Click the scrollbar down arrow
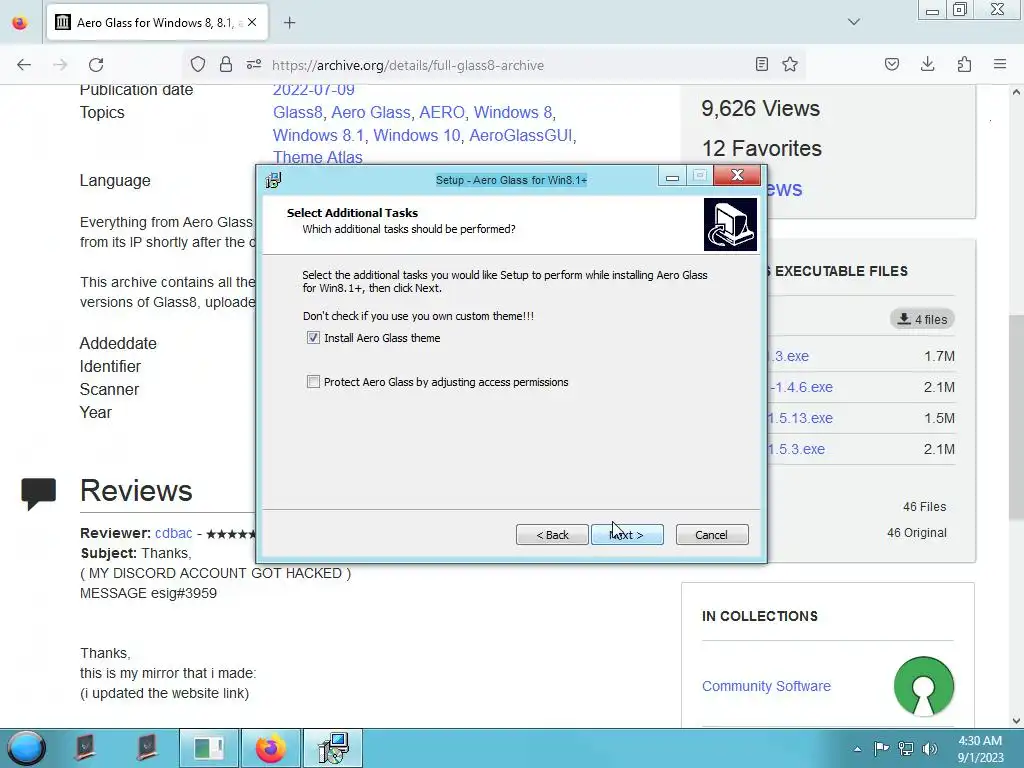This screenshot has width=1024, height=768. tap(1016, 720)
